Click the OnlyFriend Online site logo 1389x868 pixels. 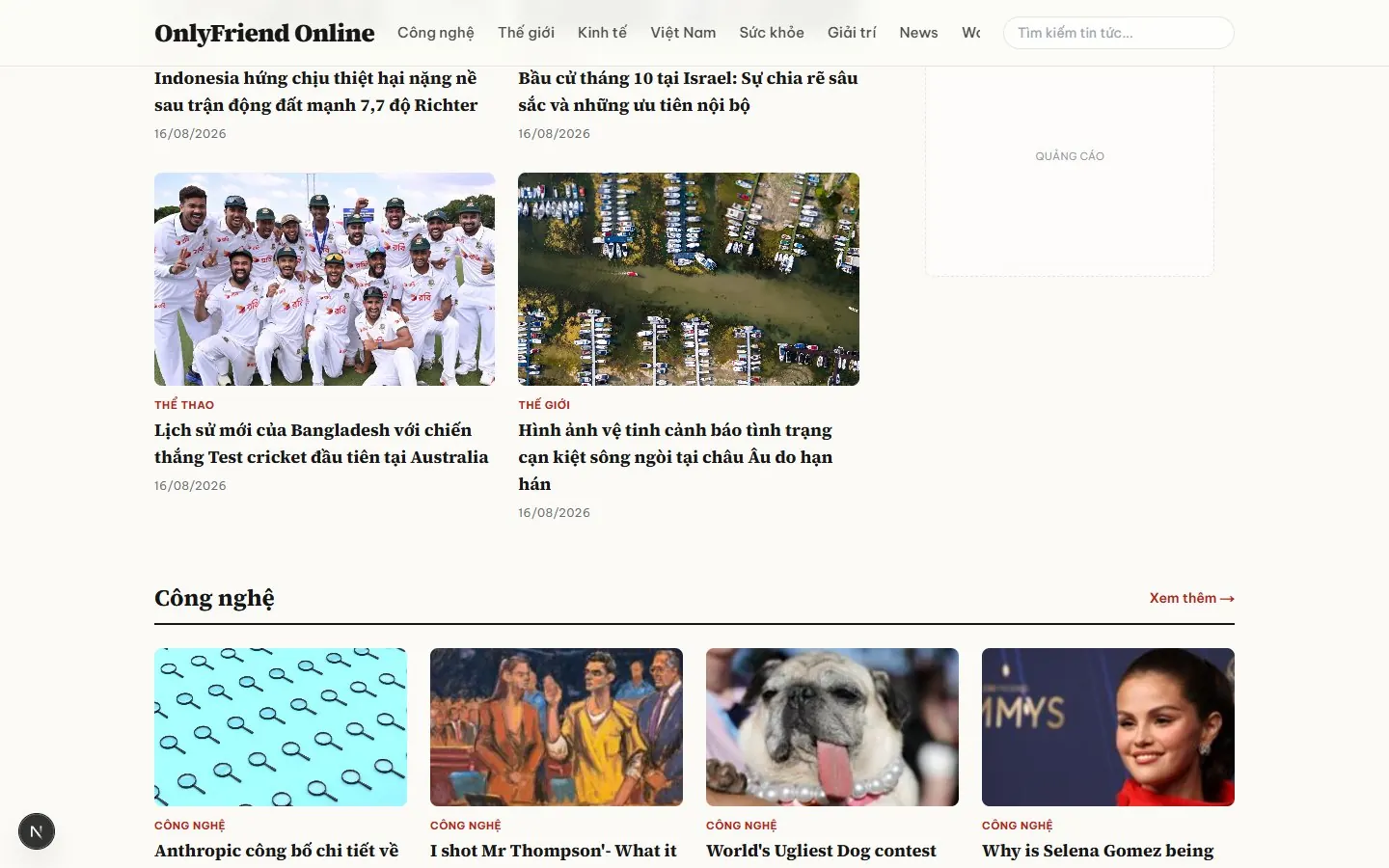[x=264, y=33]
